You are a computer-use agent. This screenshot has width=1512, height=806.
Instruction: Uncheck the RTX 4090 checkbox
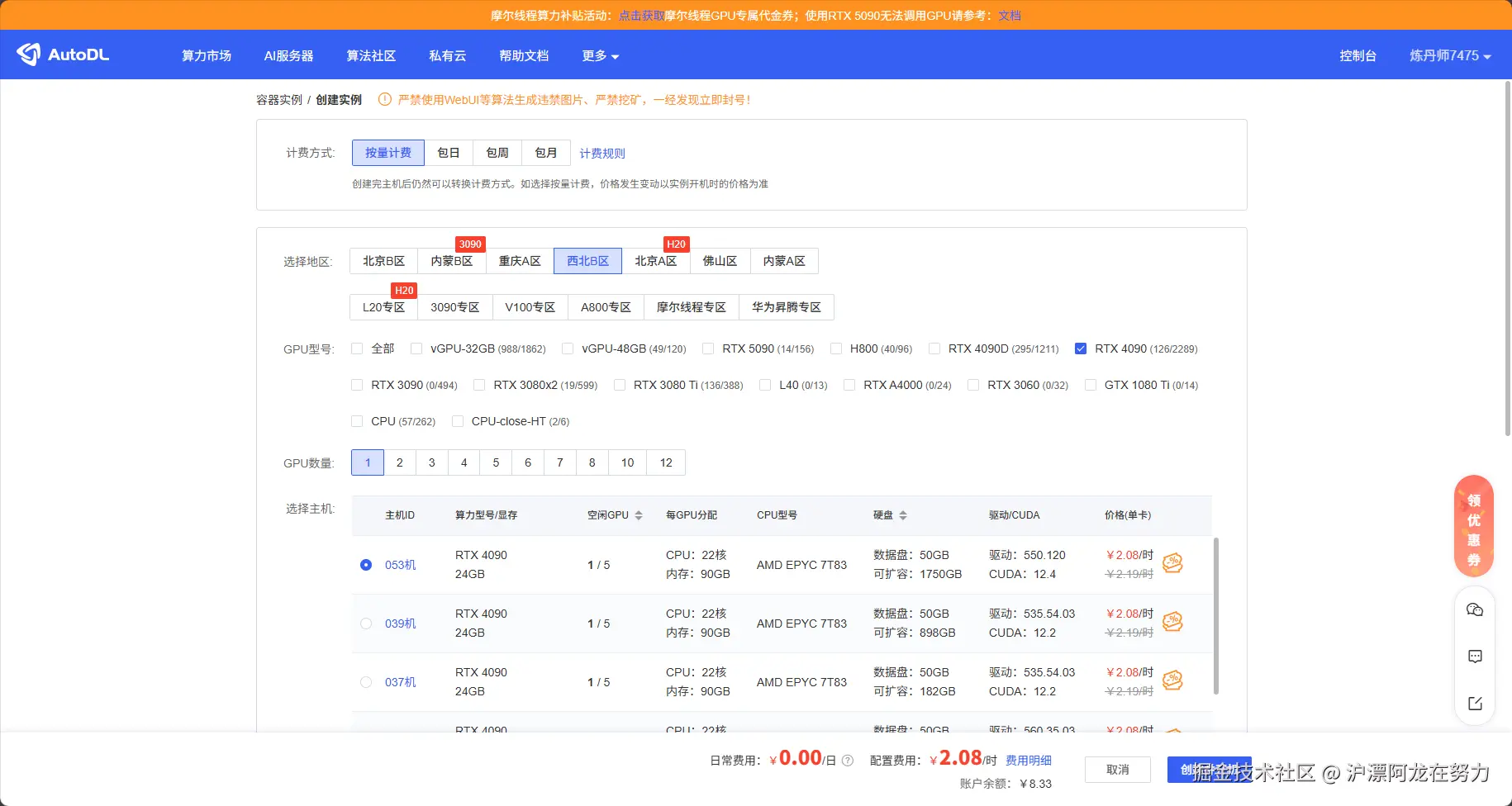pos(1081,348)
